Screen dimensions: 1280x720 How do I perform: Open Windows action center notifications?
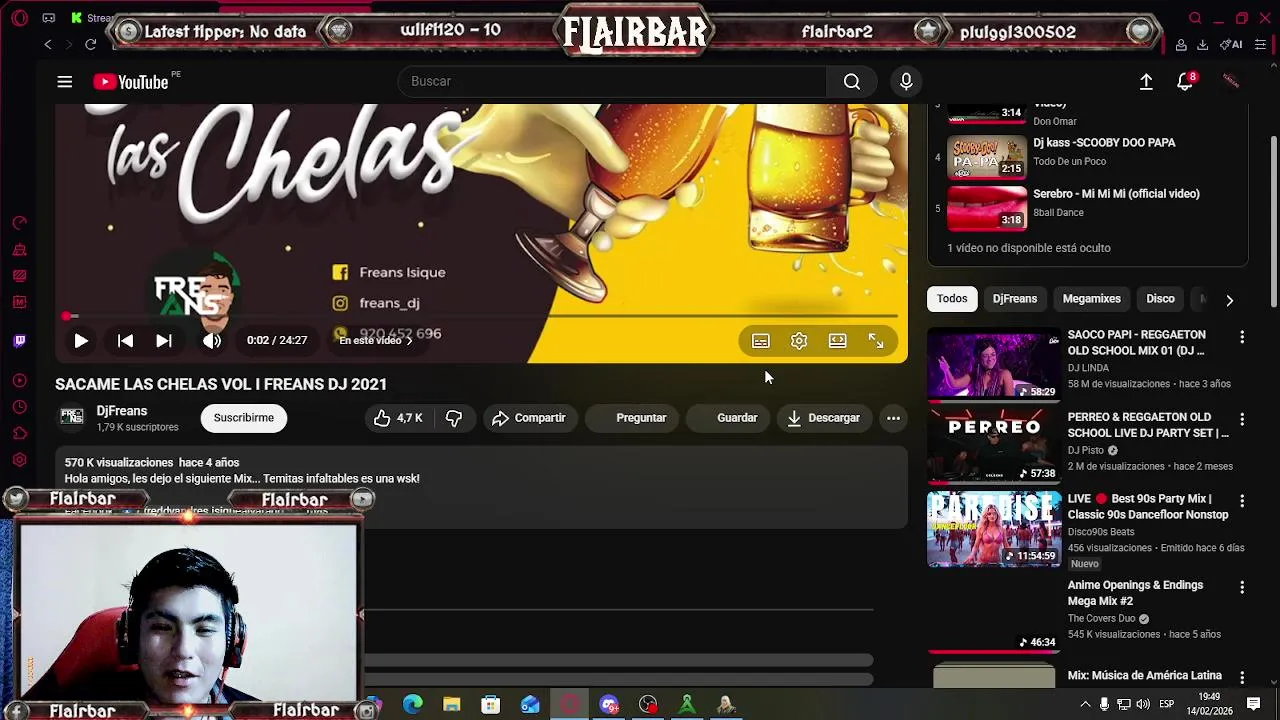1253,705
